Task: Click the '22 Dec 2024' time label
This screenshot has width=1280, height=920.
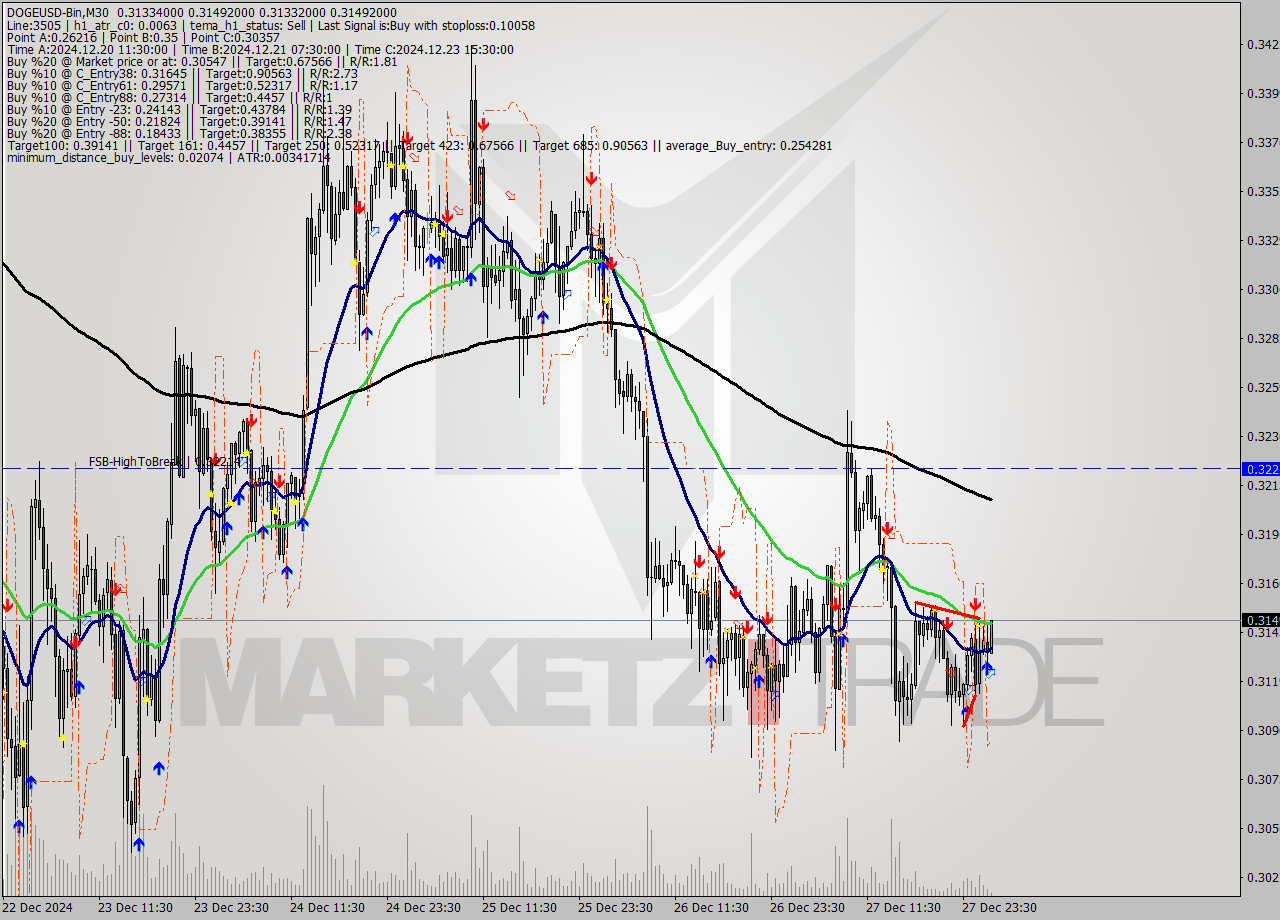Action: (x=38, y=908)
